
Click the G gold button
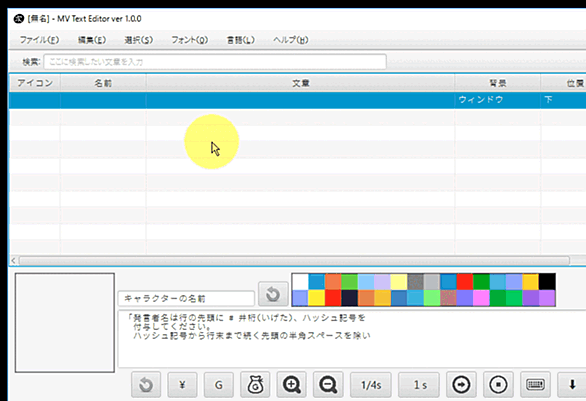(x=219, y=385)
